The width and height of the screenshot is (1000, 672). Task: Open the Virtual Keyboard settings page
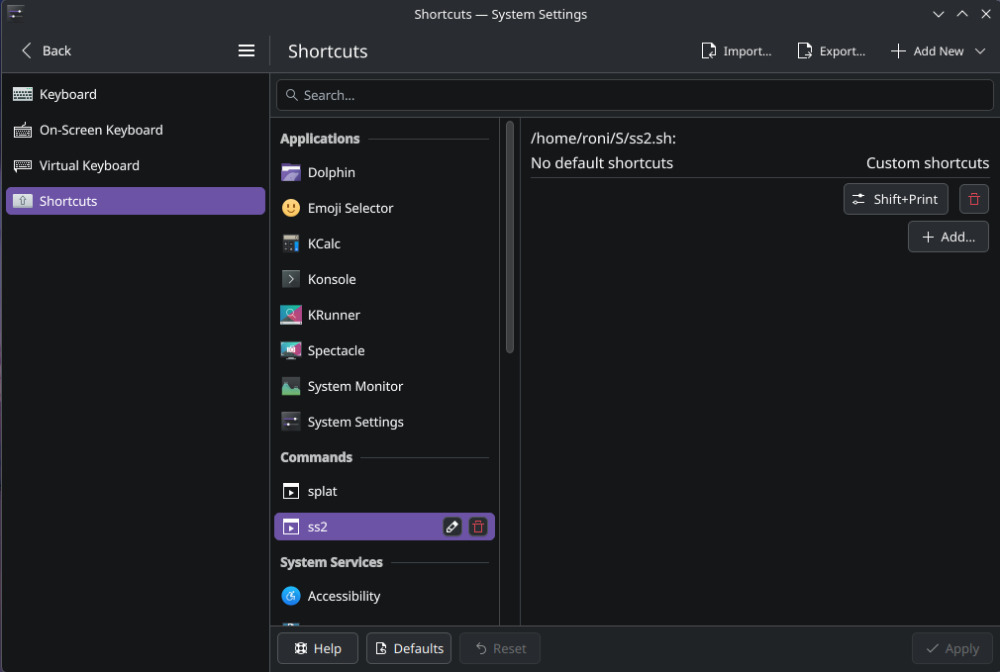click(x=135, y=166)
